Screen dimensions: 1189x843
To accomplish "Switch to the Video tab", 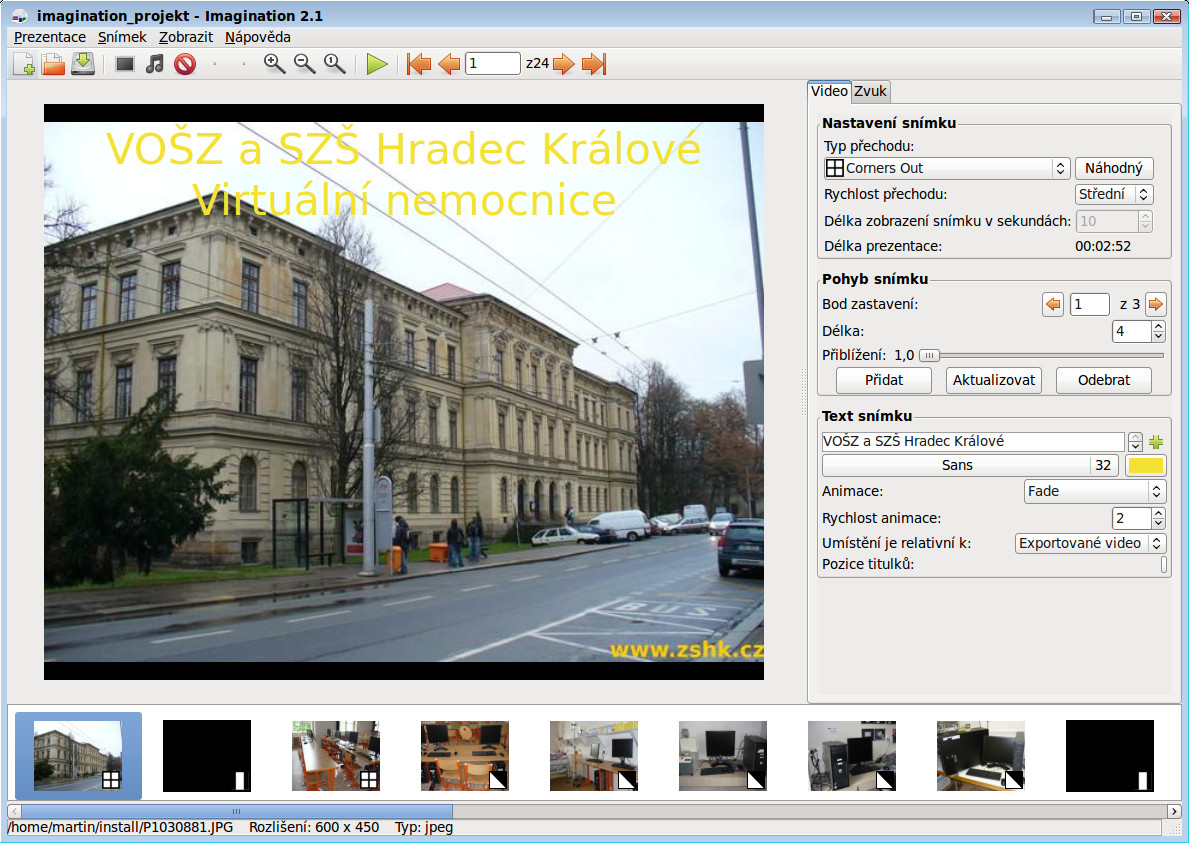I will point(829,91).
